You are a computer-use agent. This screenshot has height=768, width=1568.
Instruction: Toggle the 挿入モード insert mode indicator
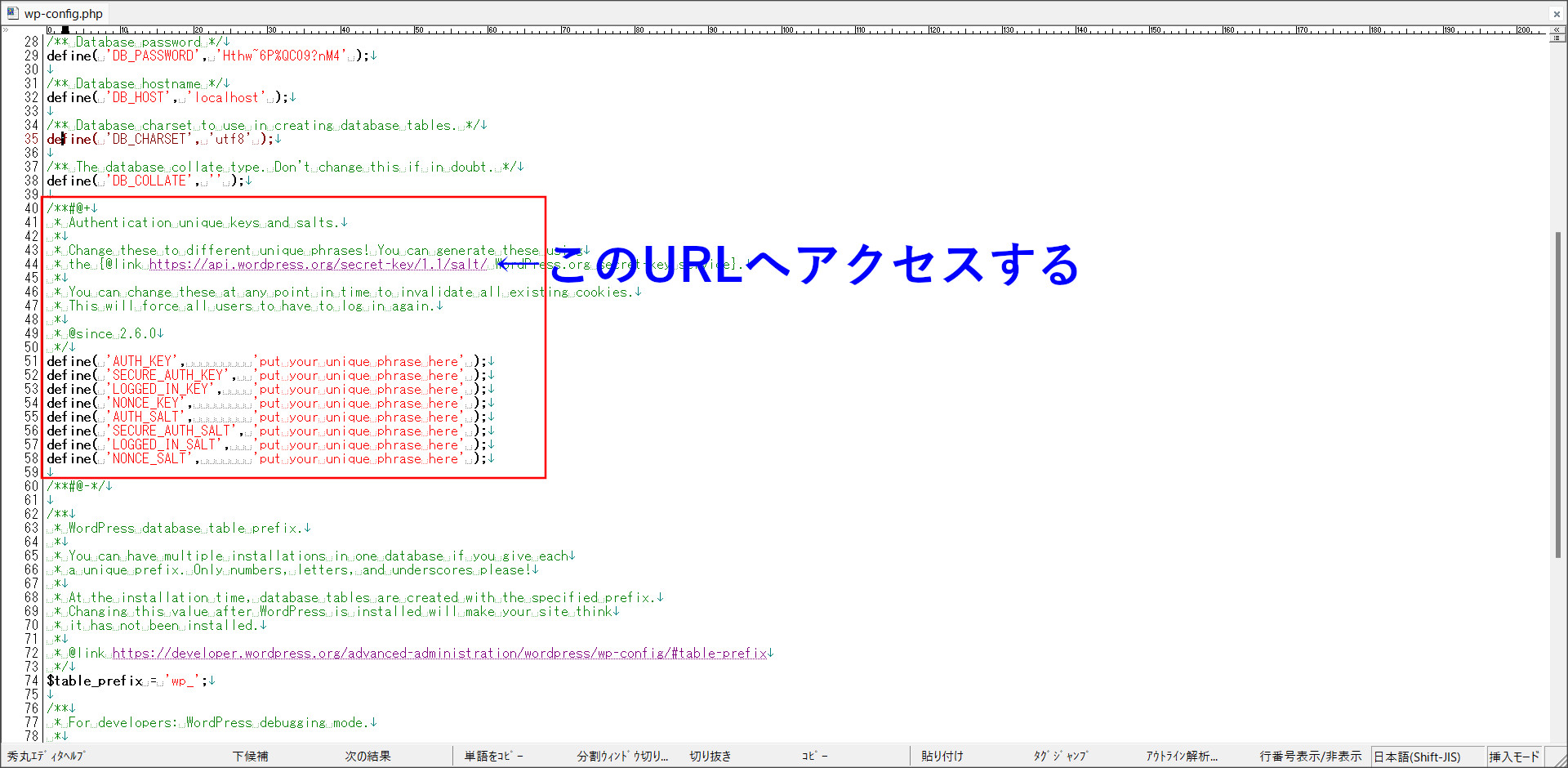pyautogui.click(x=1513, y=757)
